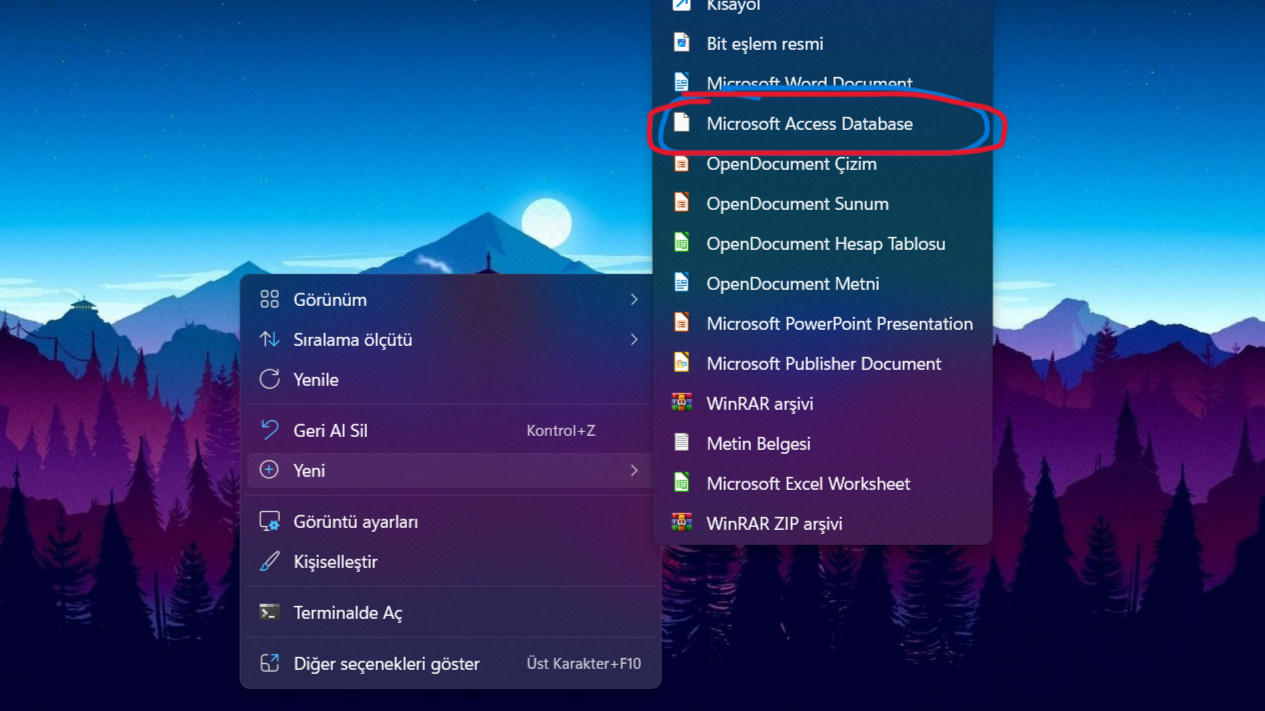Click the OpenDocument Metni icon
Screen dimensions: 1265x711
point(681,283)
